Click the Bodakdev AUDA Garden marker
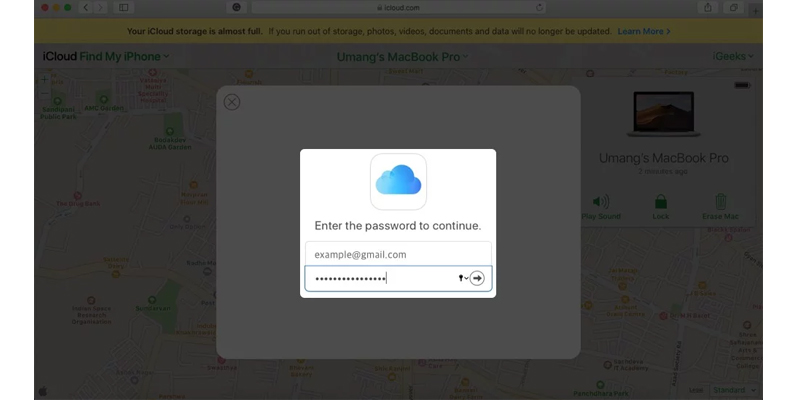The image size is (799, 400). pos(170,132)
